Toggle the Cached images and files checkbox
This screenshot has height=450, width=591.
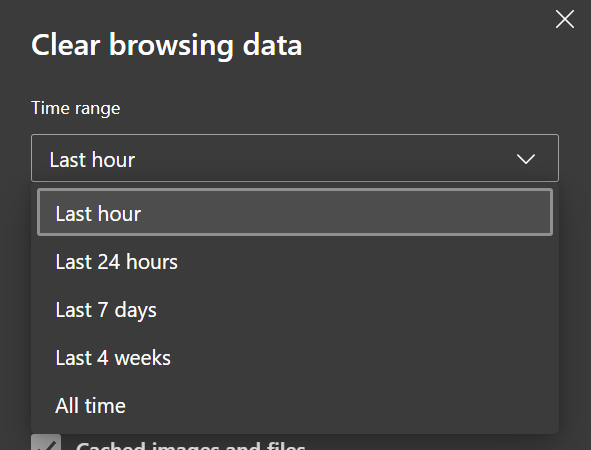tap(46, 443)
